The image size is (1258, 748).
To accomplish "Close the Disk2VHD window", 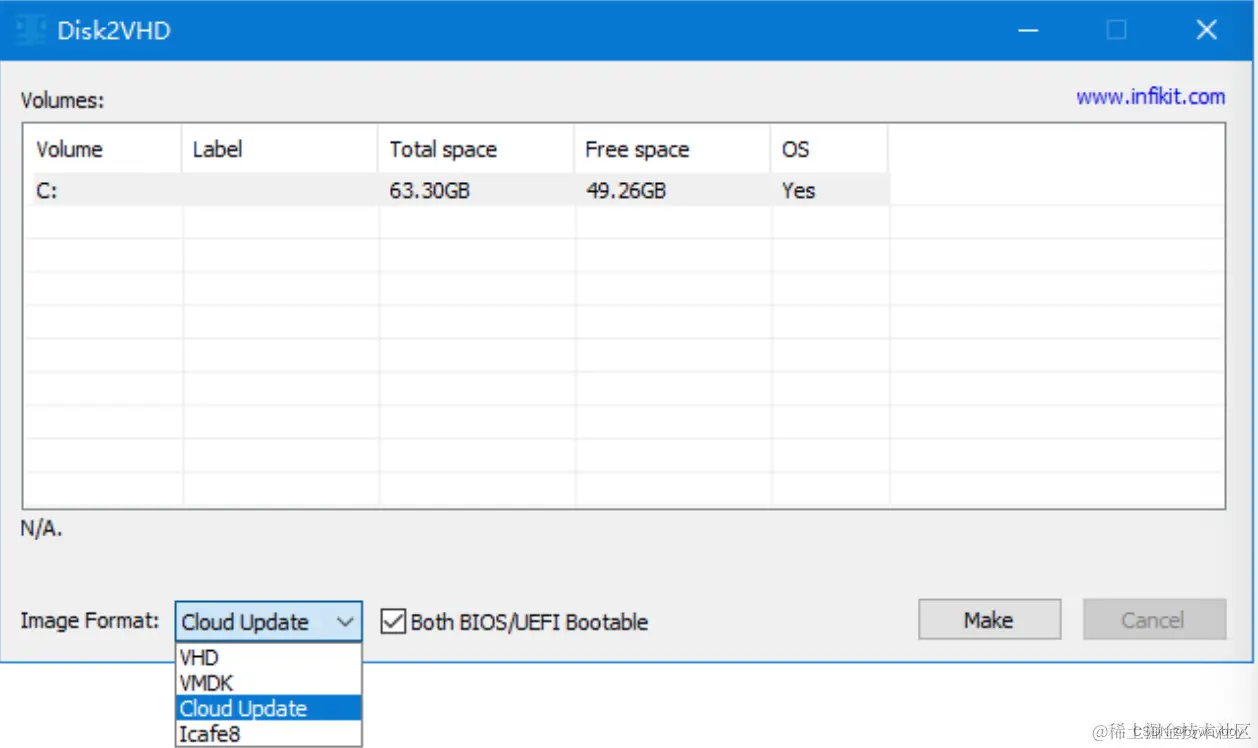I will click(x=1206, y=31).
